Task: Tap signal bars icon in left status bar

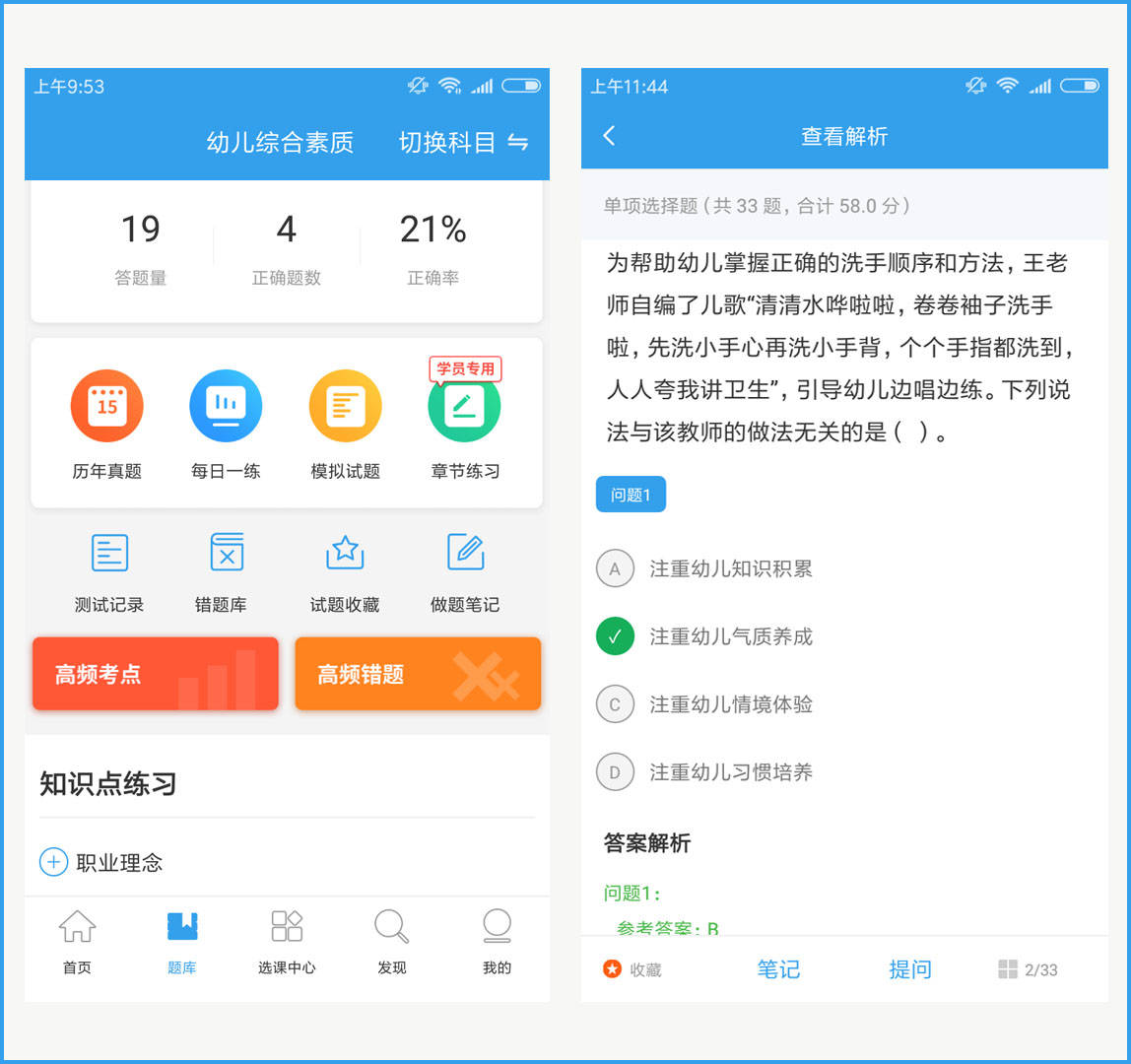Action: tap(482, 87)
